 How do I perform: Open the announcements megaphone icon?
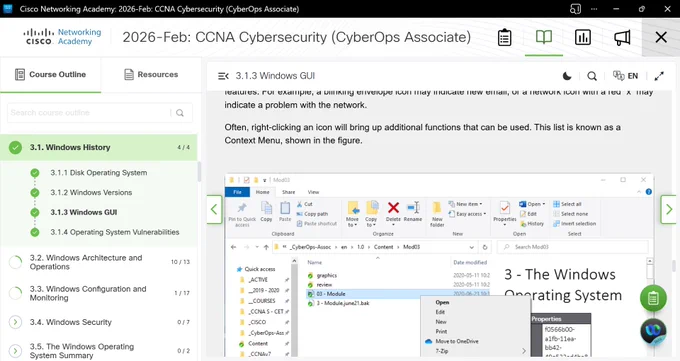pos(622,37)
